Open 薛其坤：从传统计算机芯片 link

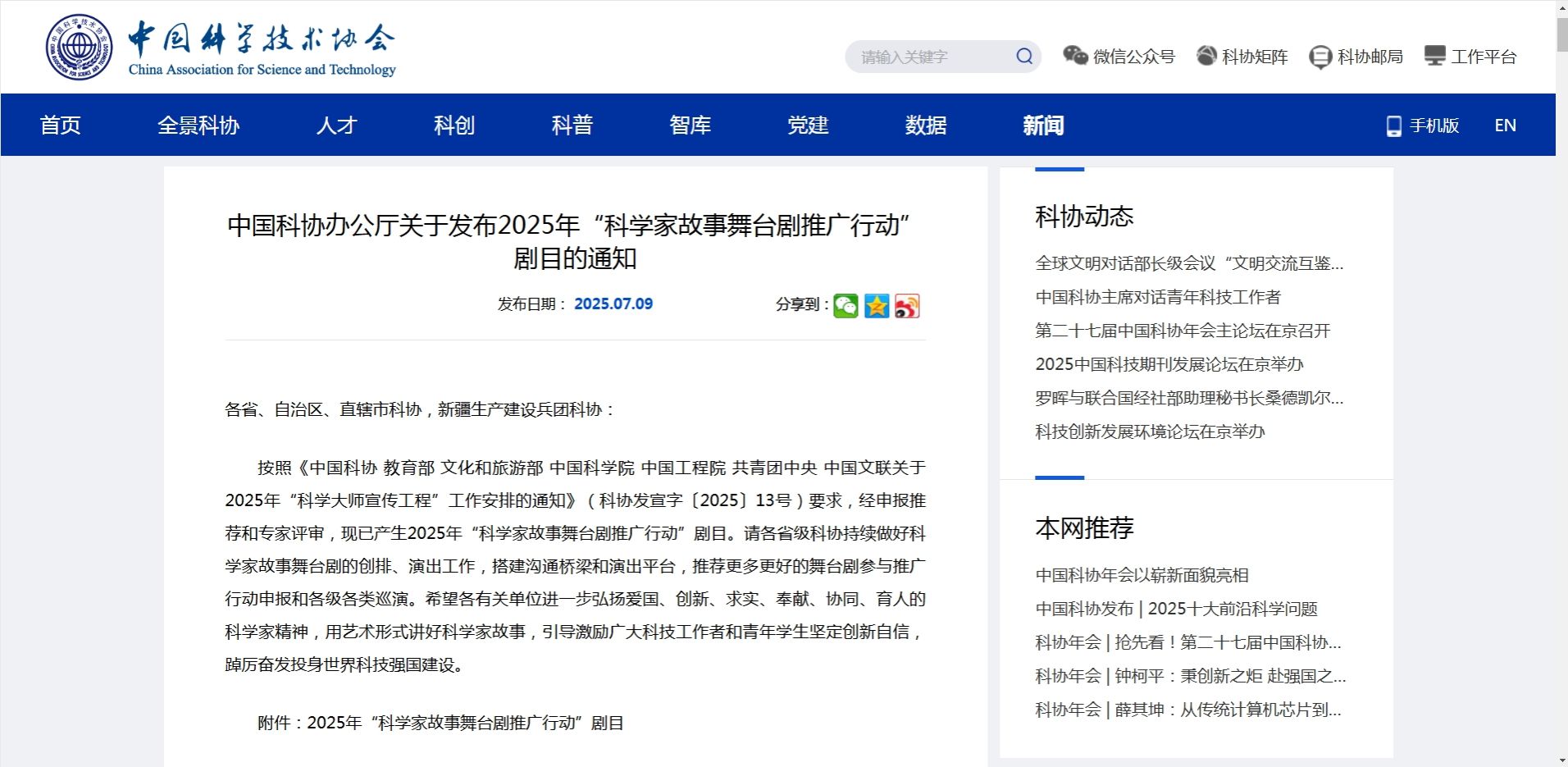pyautogui.click(x=1188, y=710)
